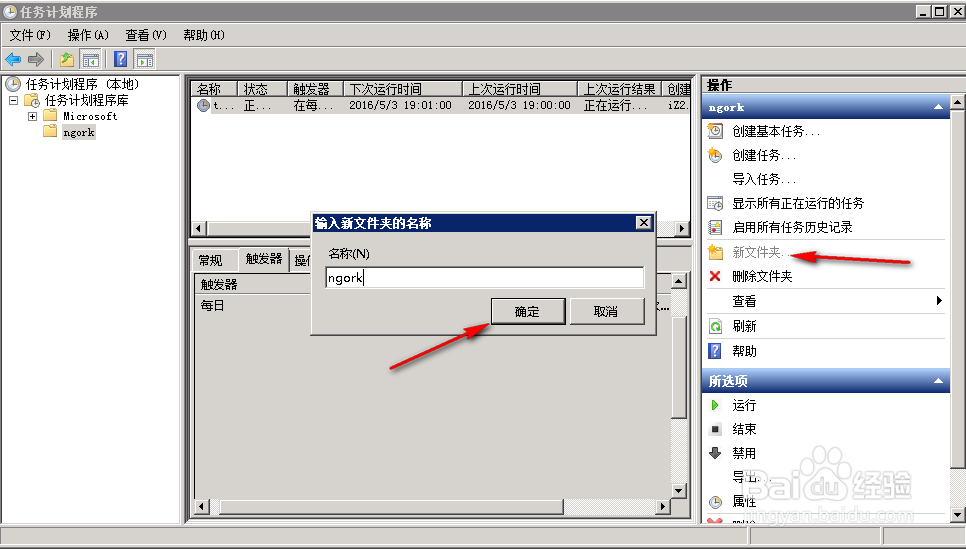Click detail pane vertical scrollbar up arrow
The width and height of the screenshot is (966, 549).
[x=678, y=282]
